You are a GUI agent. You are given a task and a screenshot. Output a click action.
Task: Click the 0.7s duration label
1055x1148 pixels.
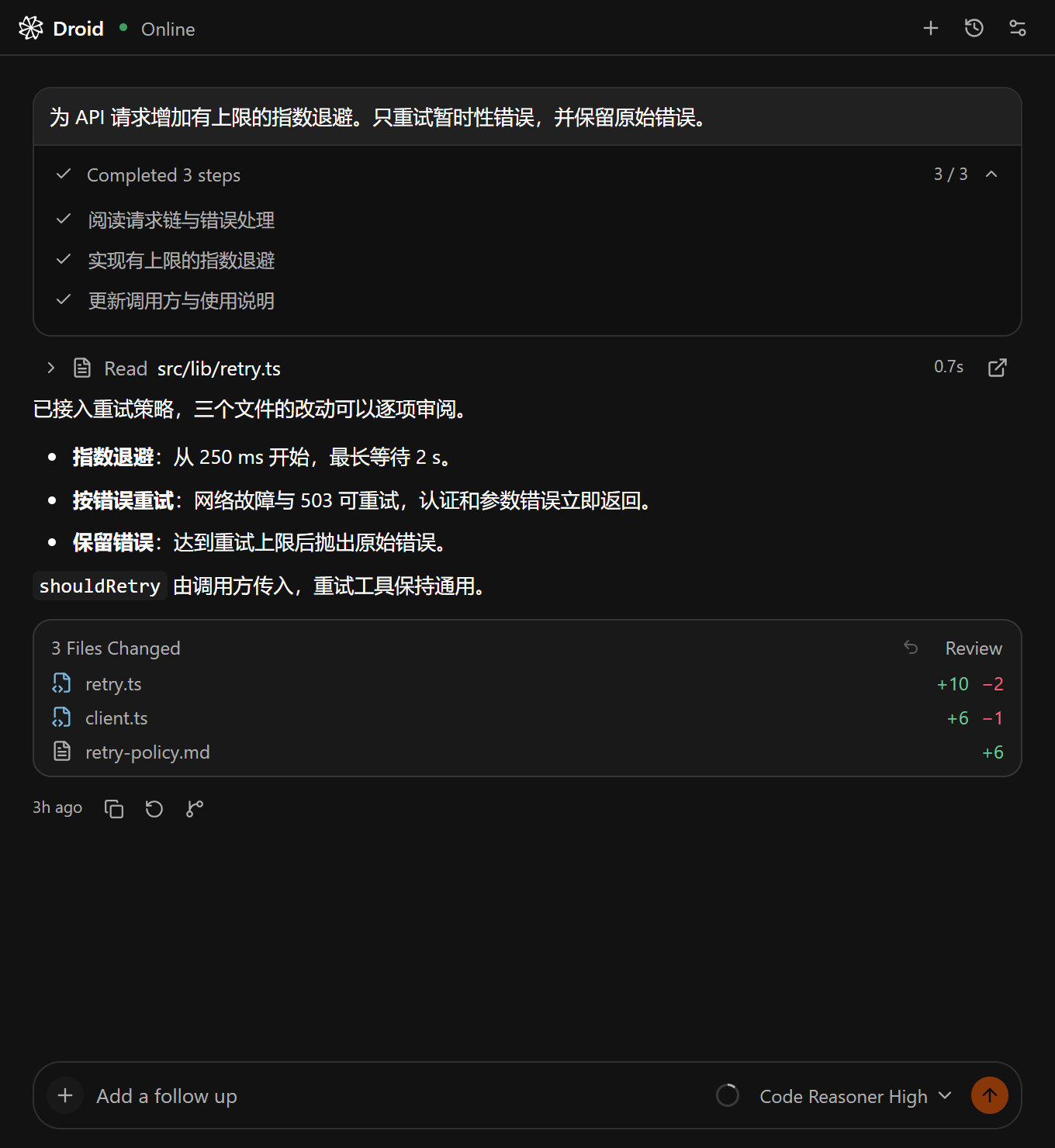coord(949,367)
